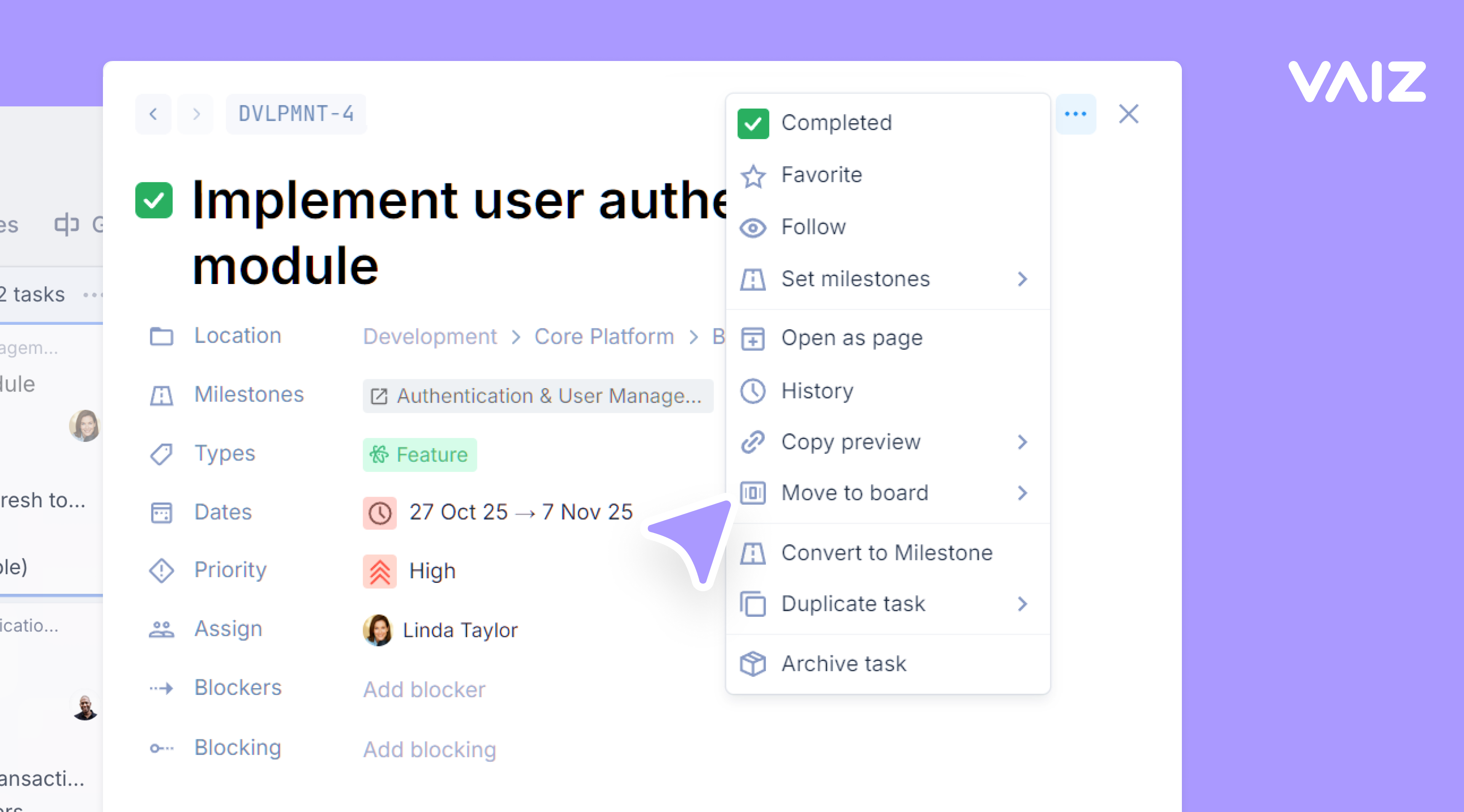Viewport: 1464px width, 812px height.
Task: Click the Open as page icon
Action: [753, 339]
